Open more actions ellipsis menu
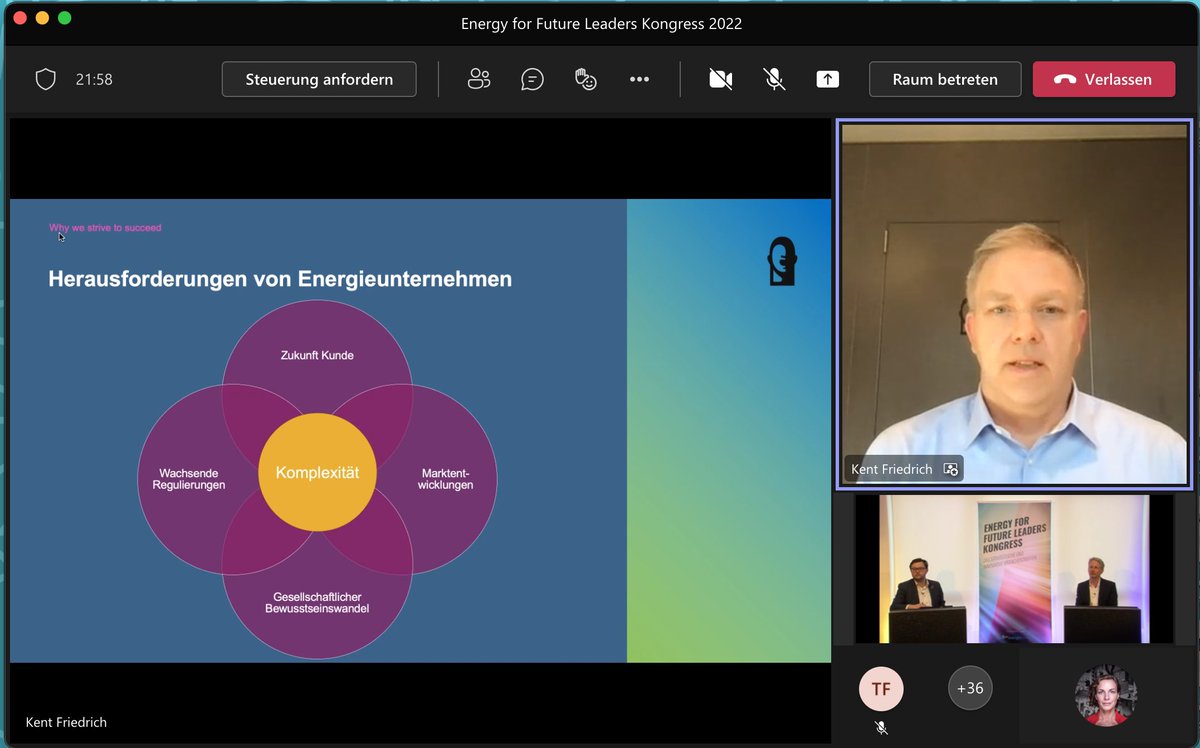The width and height of the screenshot is (1200, 748). click(x=640, y=79)
